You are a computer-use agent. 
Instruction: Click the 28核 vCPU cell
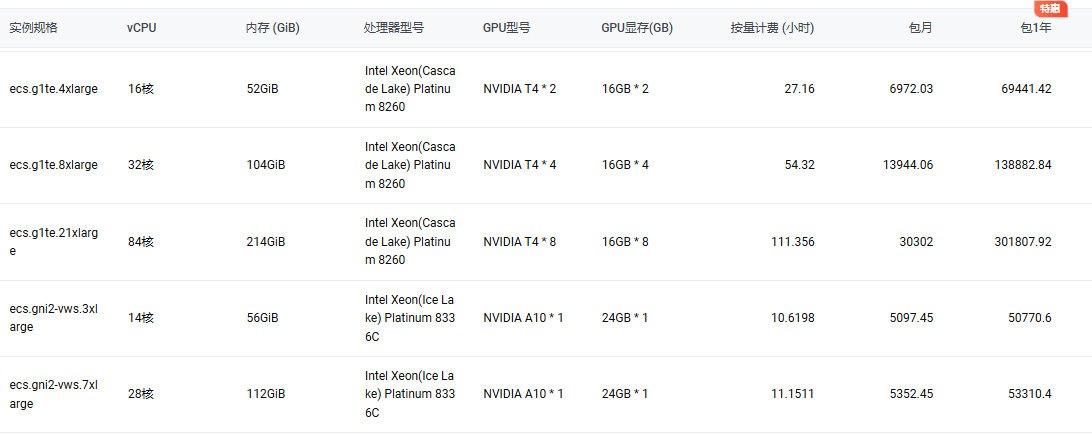tap(141, 394)
